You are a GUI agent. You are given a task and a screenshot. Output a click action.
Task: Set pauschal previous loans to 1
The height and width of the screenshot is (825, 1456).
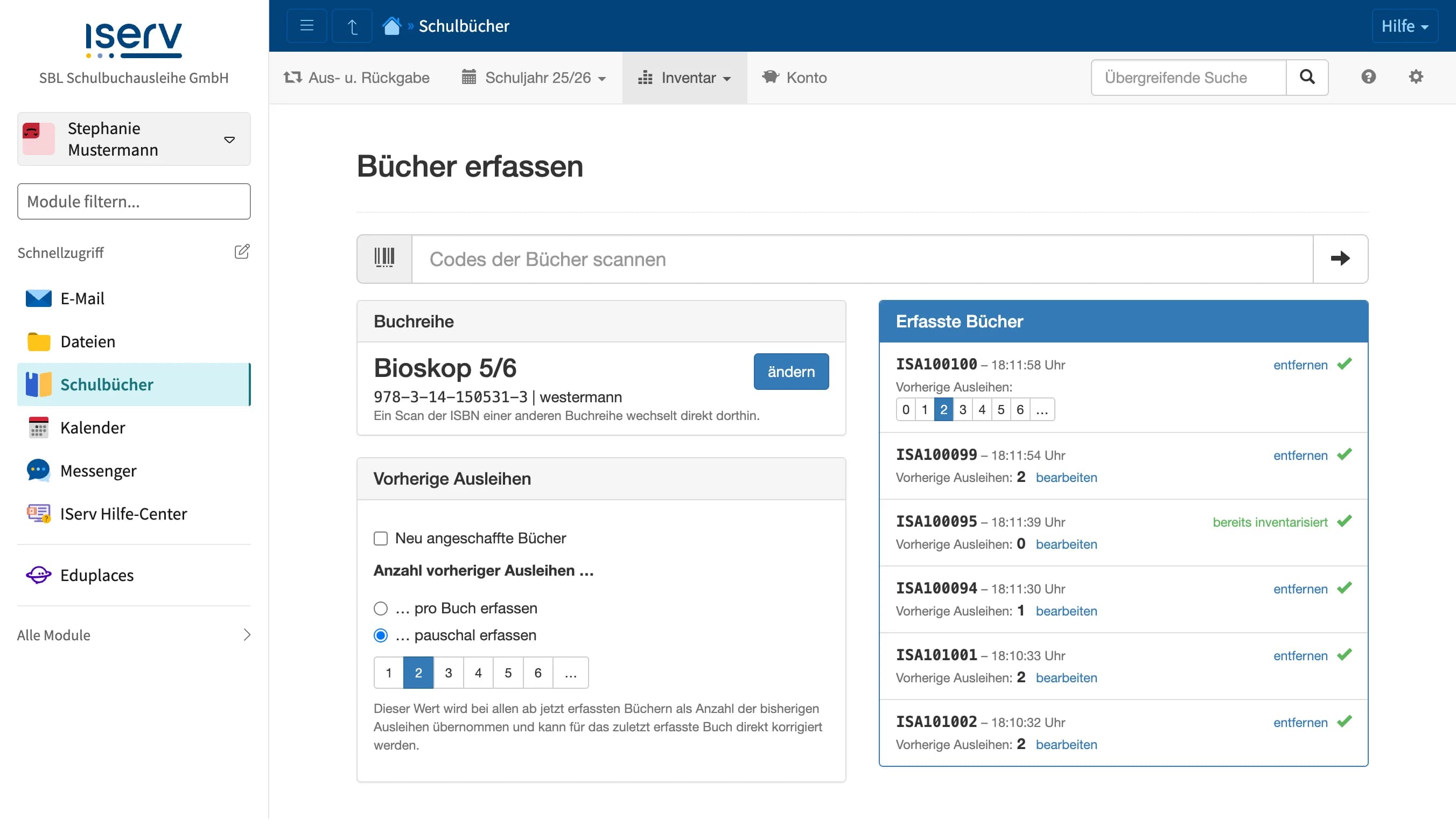click(x=389, y=673)
